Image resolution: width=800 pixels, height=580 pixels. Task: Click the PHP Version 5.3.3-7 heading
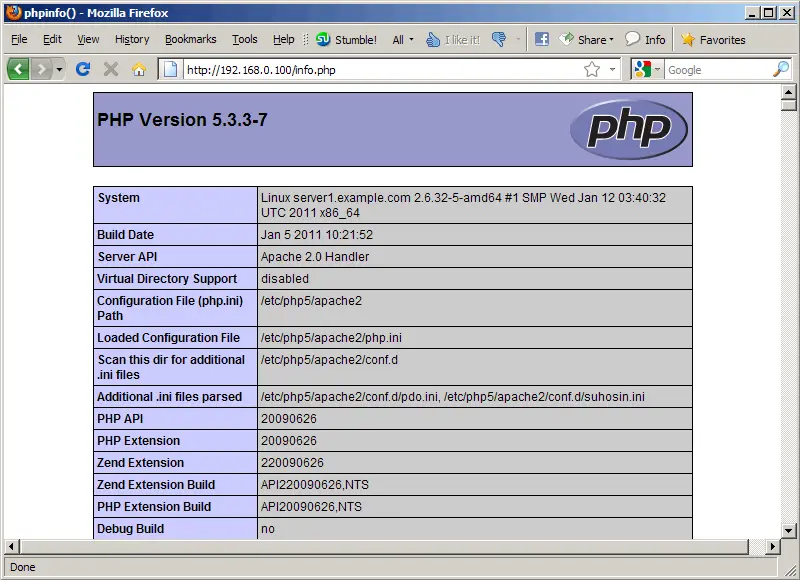click(182, 120)
